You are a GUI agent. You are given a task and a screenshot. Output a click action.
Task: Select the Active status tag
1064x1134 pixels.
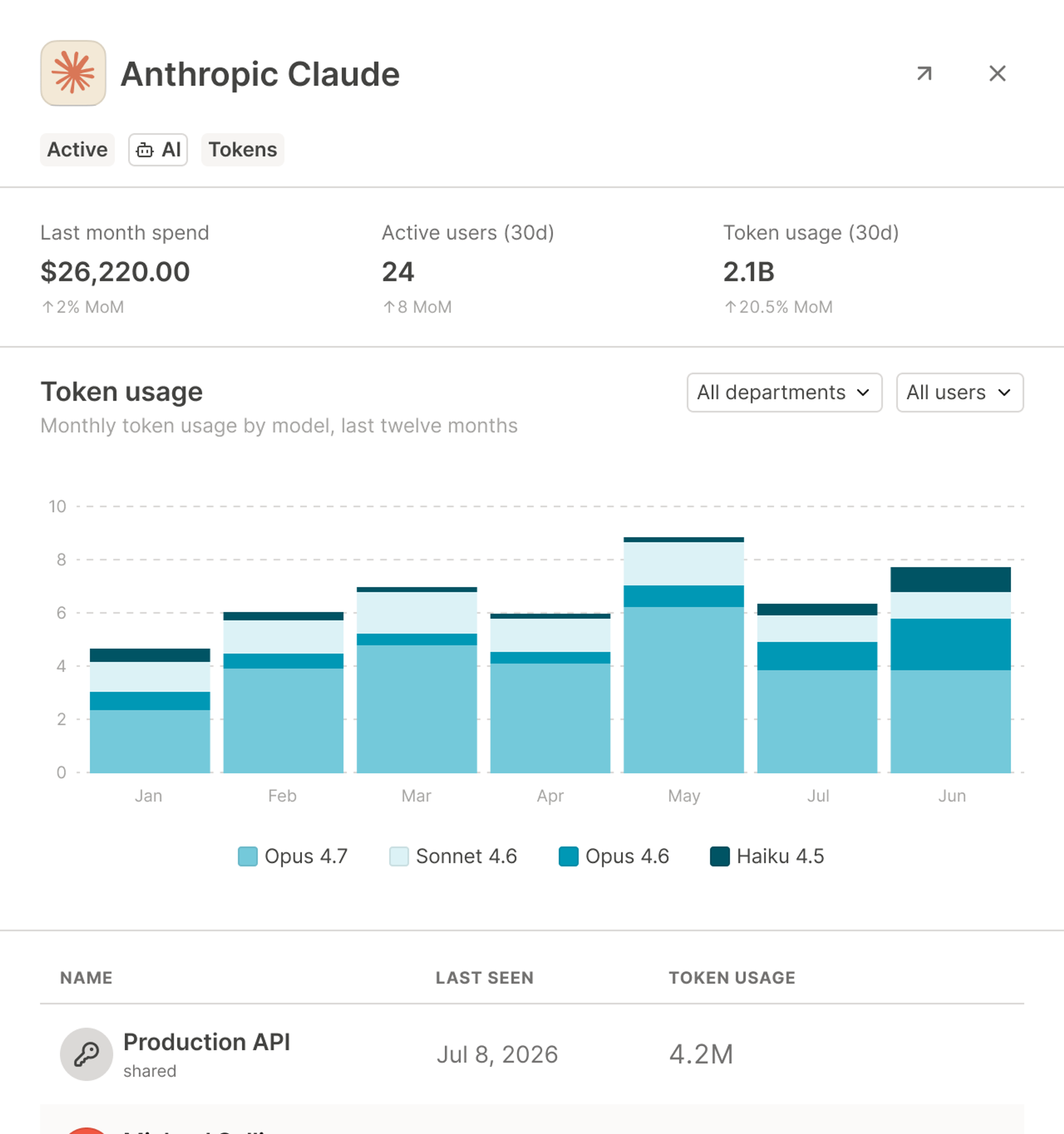(x=78, y=150)
